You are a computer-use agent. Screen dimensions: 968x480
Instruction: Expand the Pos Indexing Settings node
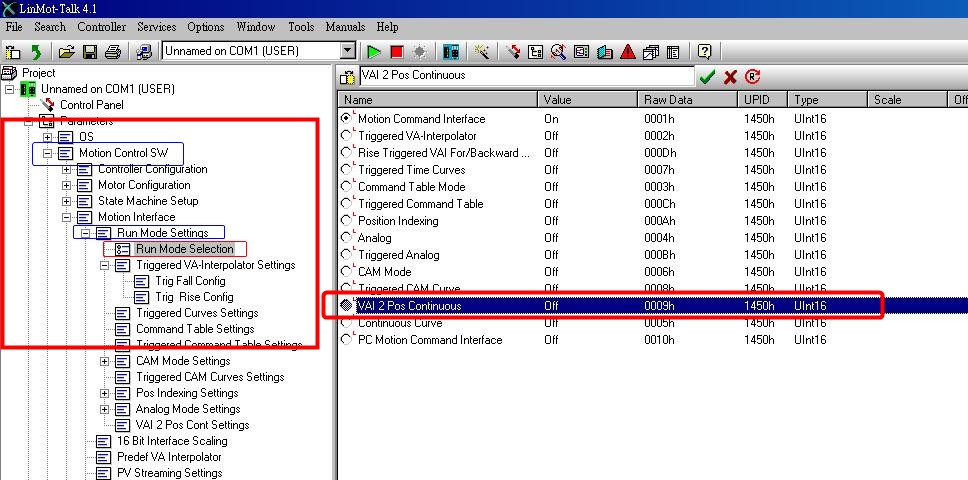point(104,393)
